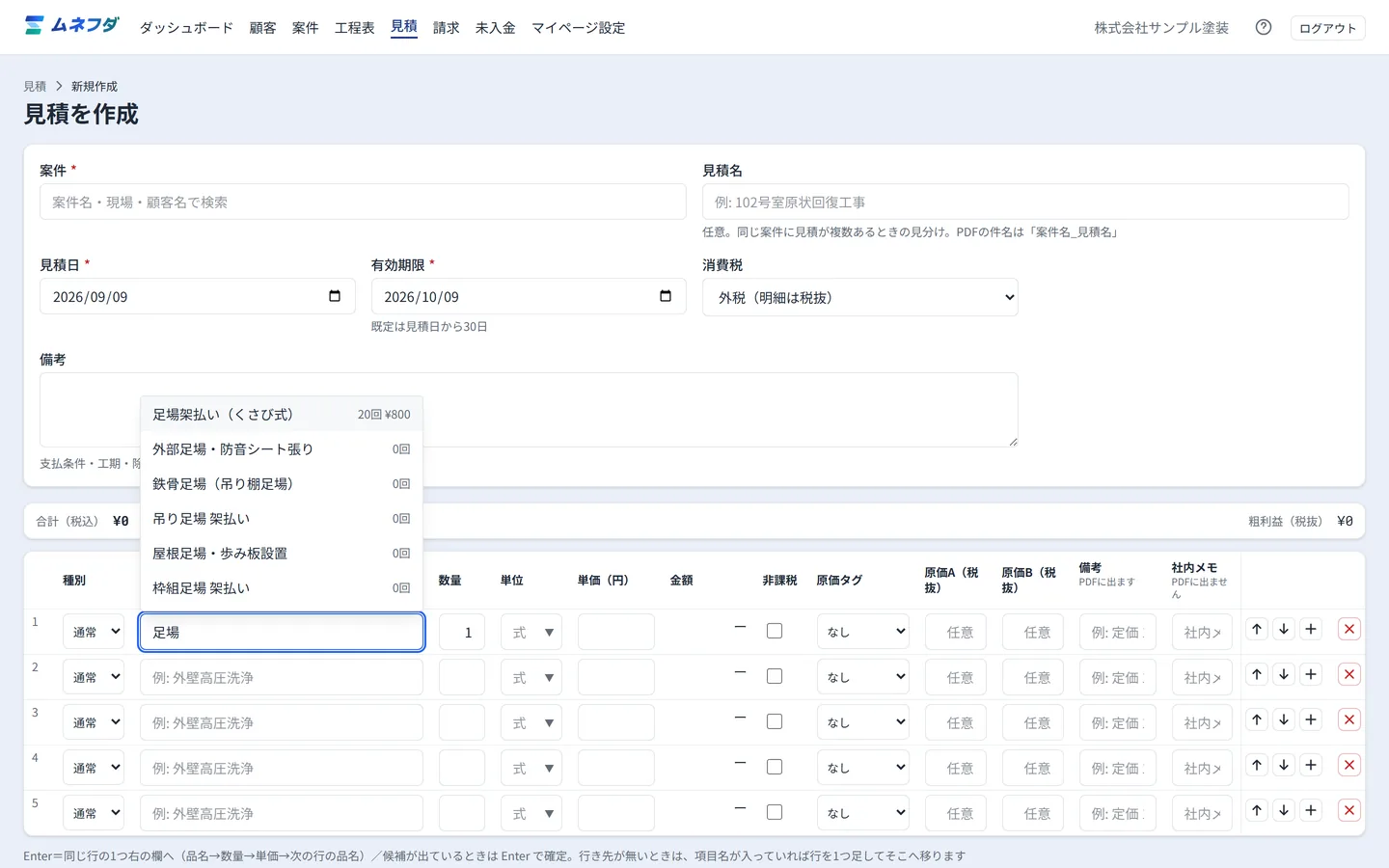Open the 請求 nav item
This screenshot has height=868, width=1389.
point(447,28)
